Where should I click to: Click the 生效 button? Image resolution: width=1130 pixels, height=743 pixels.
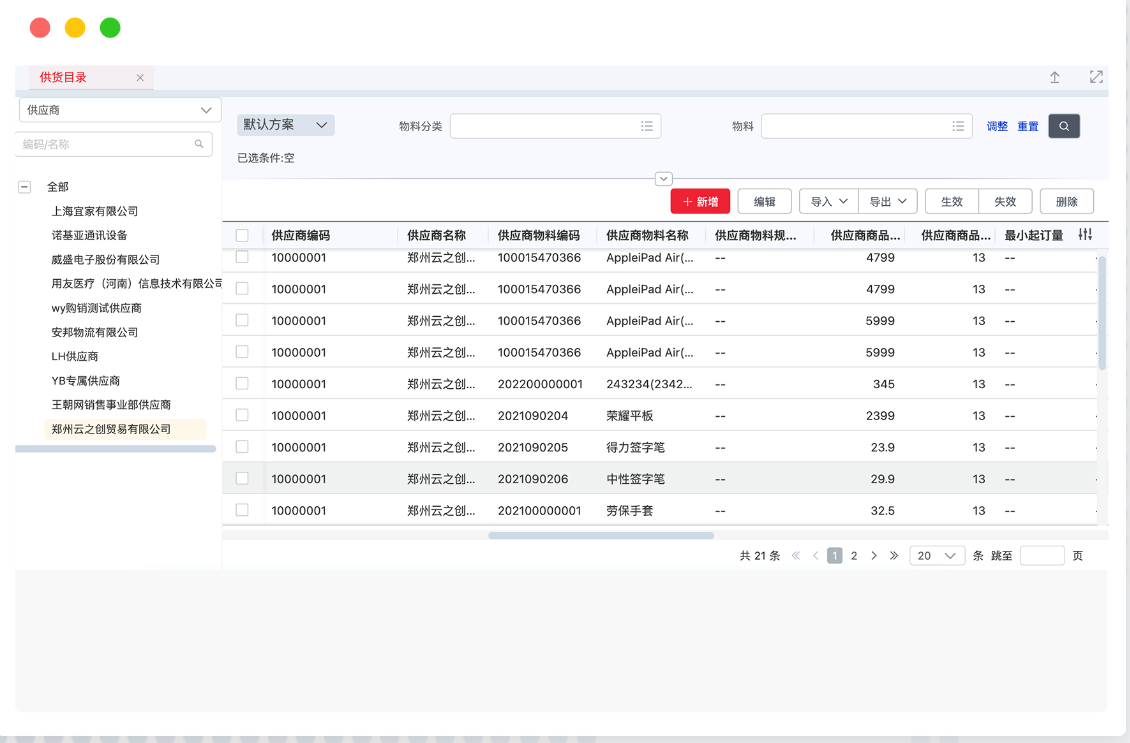click(952, 202)
